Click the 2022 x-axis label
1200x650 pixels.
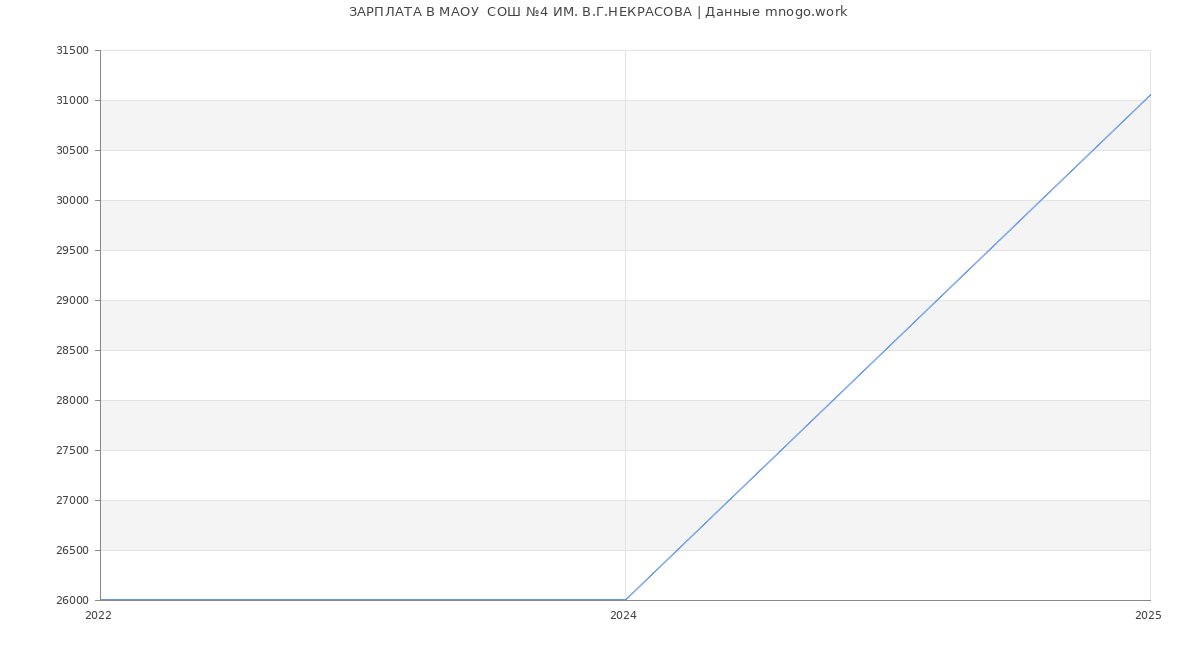pyautogui.click(x=98, y=616)
